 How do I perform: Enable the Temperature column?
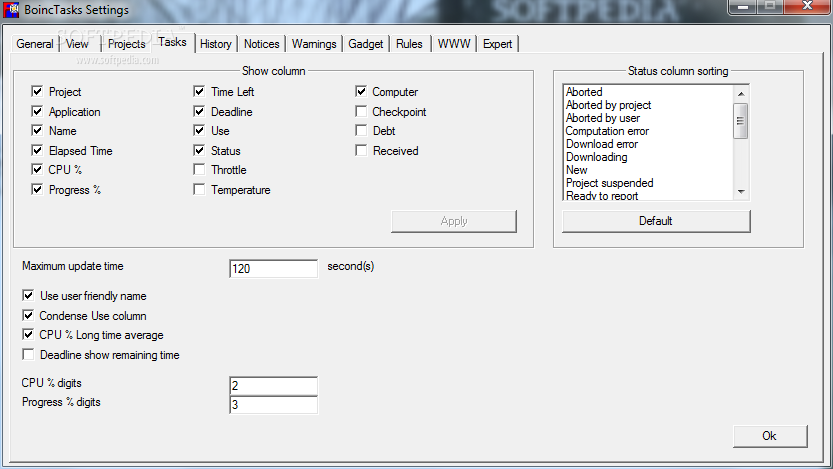199,189
